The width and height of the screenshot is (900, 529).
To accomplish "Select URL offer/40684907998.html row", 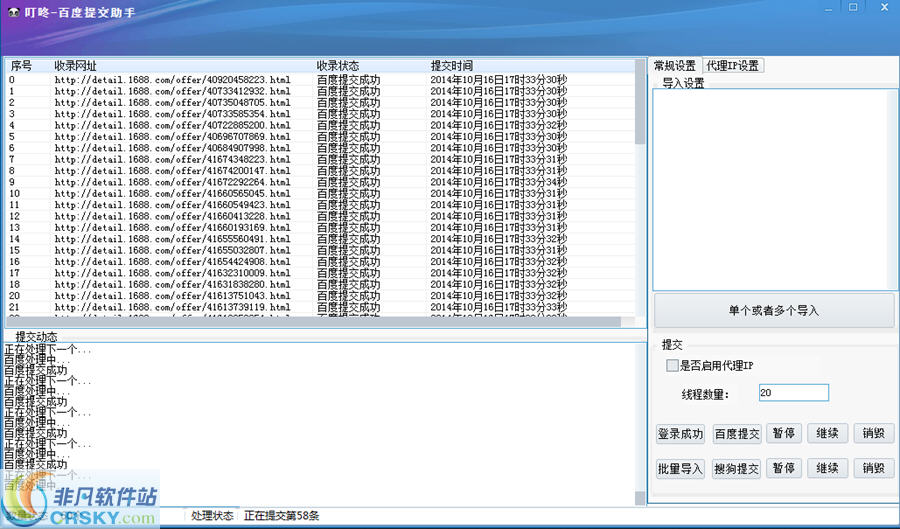I will [320, 148].
